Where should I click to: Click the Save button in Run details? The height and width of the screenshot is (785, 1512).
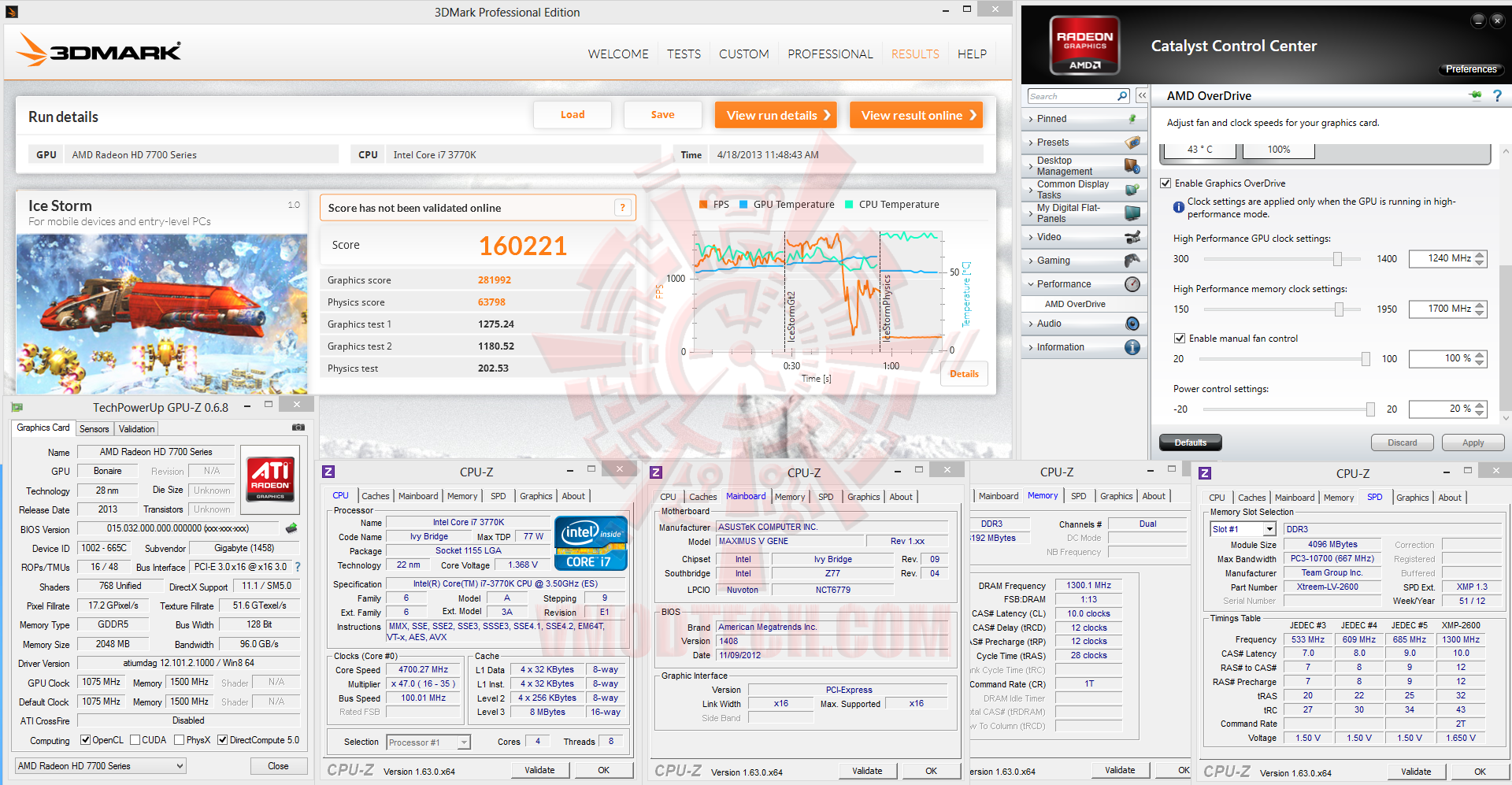[662, 115]
